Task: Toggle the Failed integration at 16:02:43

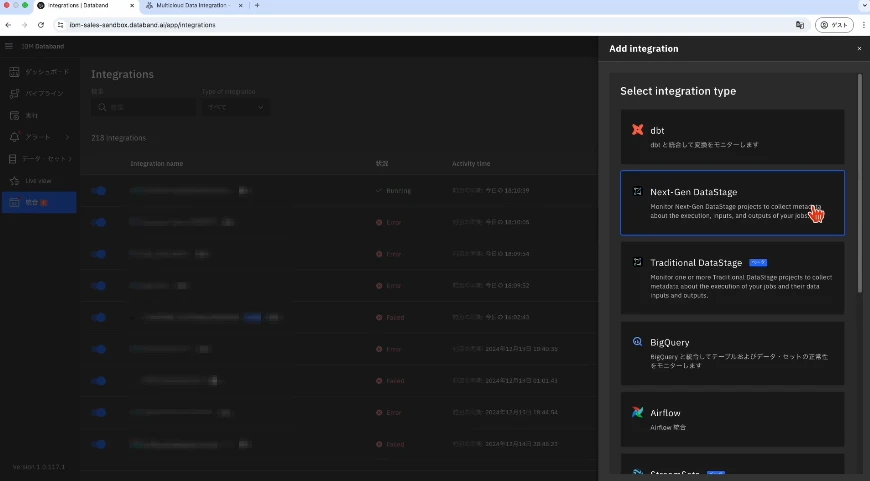Action: point(99,317)
